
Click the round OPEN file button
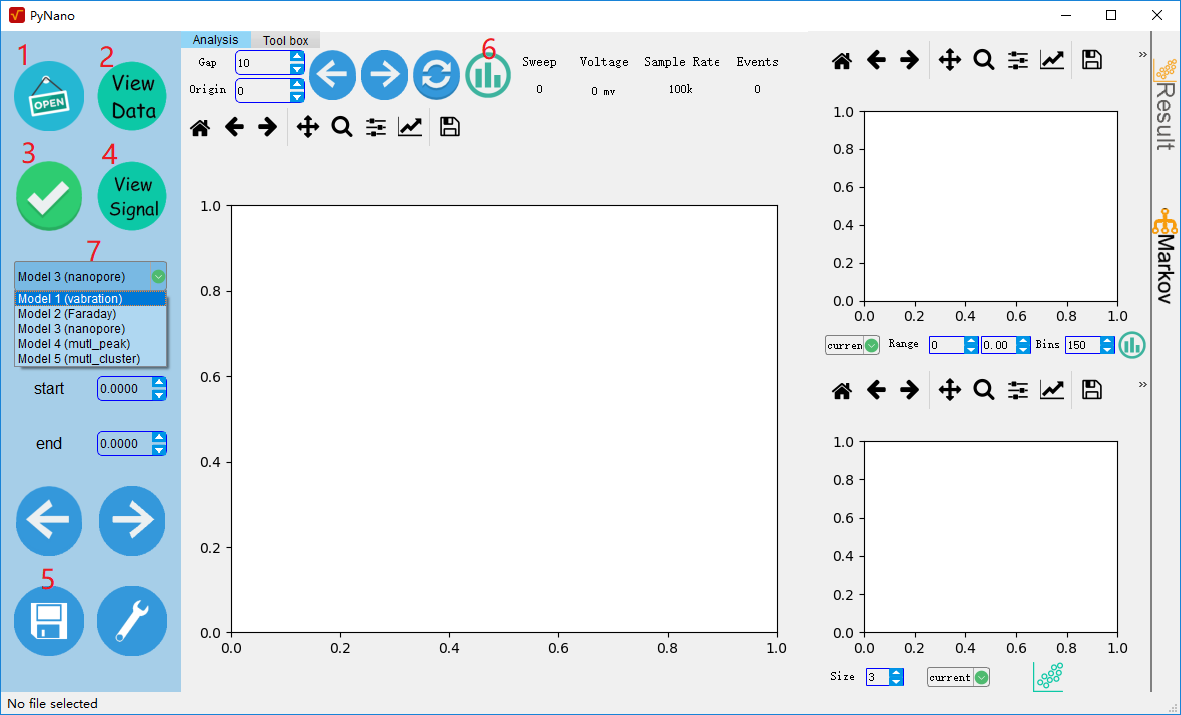click(49, 96)
